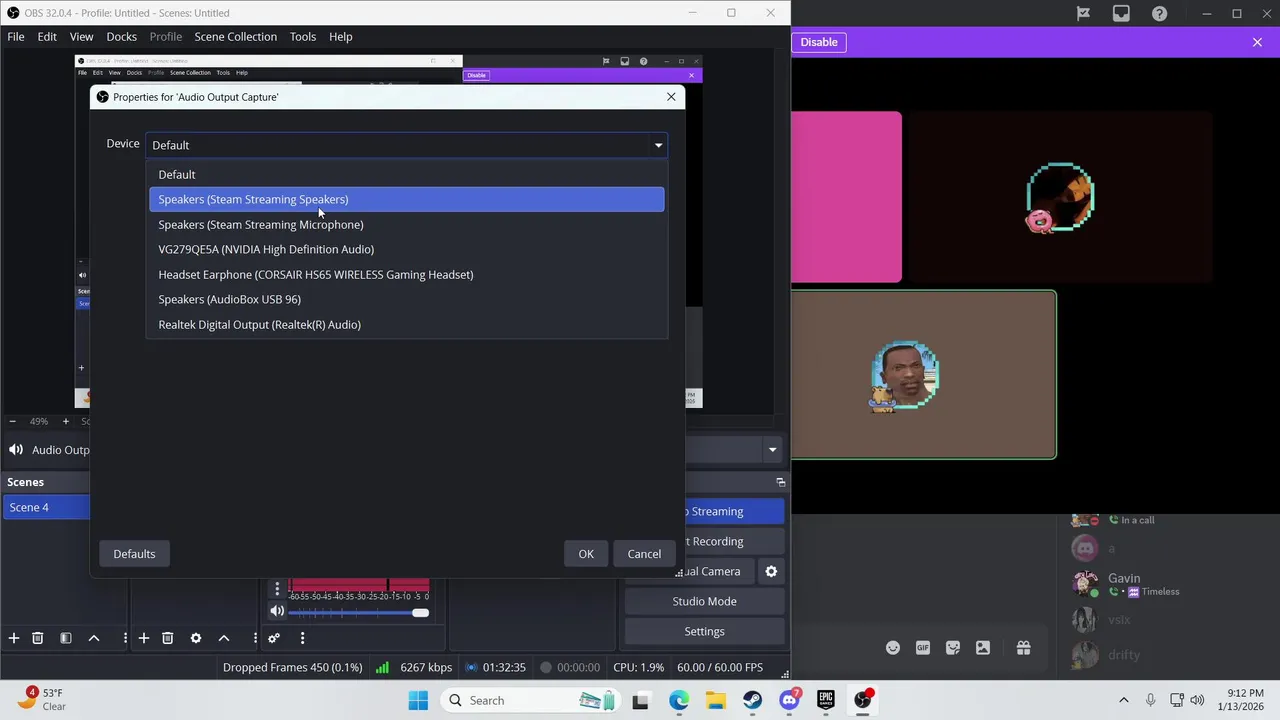Screen dimensions: 1280x720
Task: Show hidden system tray icons chevron
Action: [x=1123, y=700]
